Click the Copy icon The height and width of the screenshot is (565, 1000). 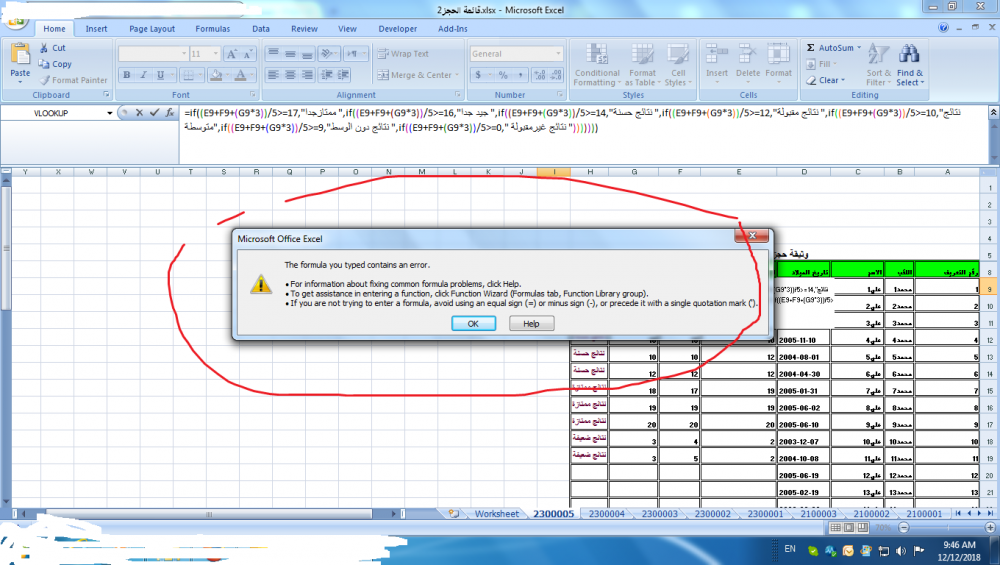tap(44, 64)
